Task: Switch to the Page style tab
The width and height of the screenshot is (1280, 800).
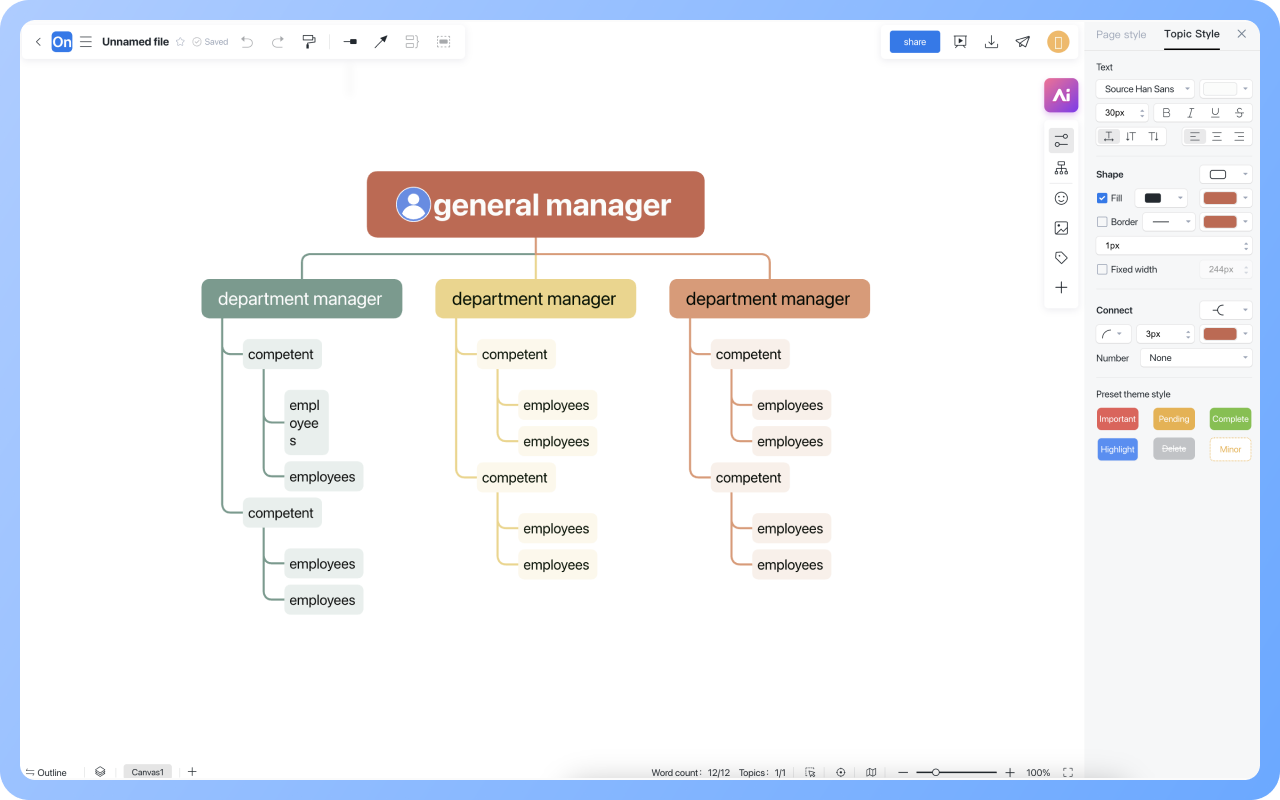Action: [x=1121, y=34]
